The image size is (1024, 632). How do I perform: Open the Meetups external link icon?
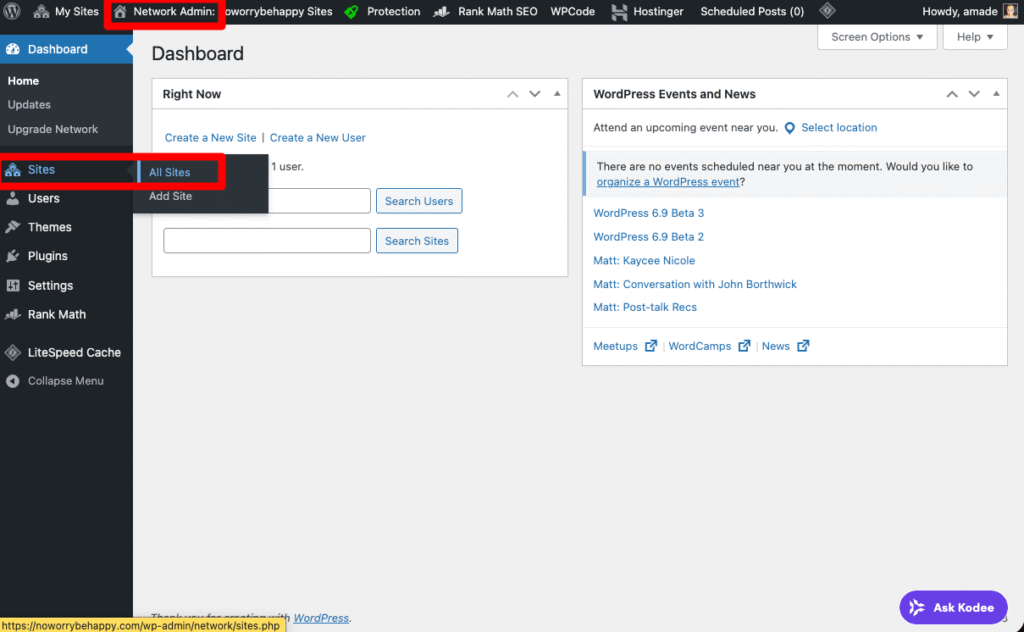tap(651, 346)
